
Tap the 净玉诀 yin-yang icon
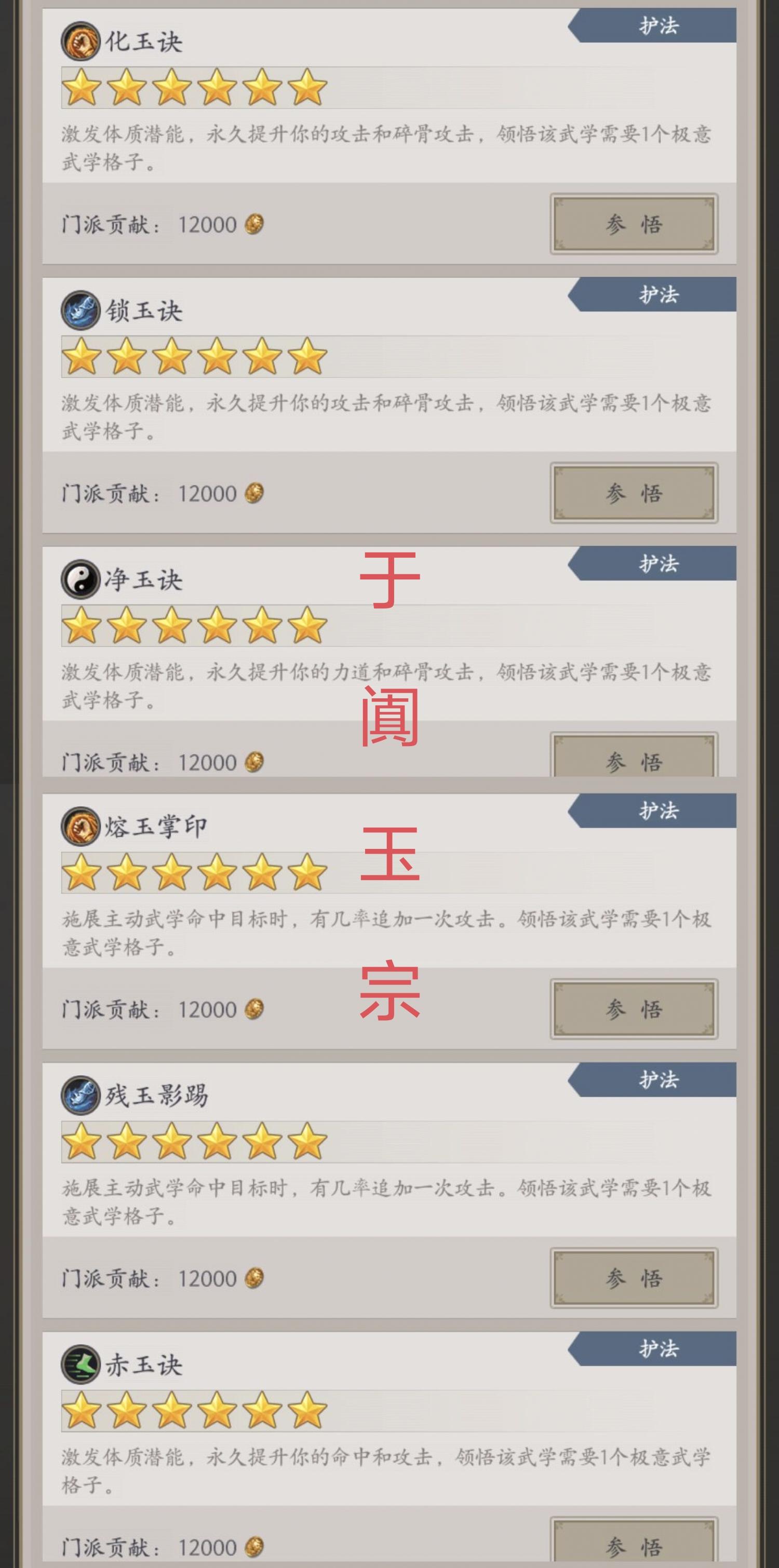(80, 579)
